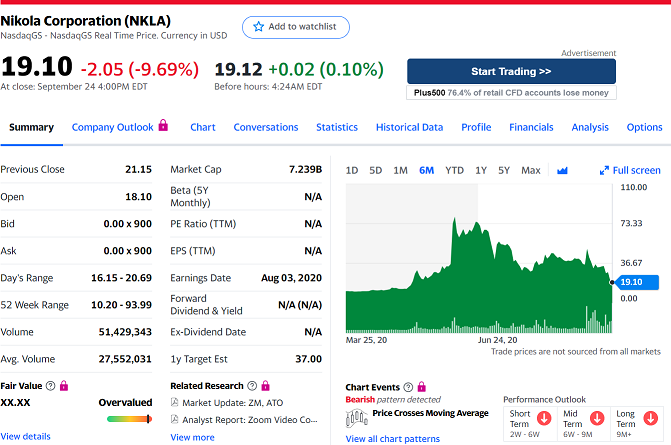Click the Short Term down arrow indicator

[x=544, y=418]
